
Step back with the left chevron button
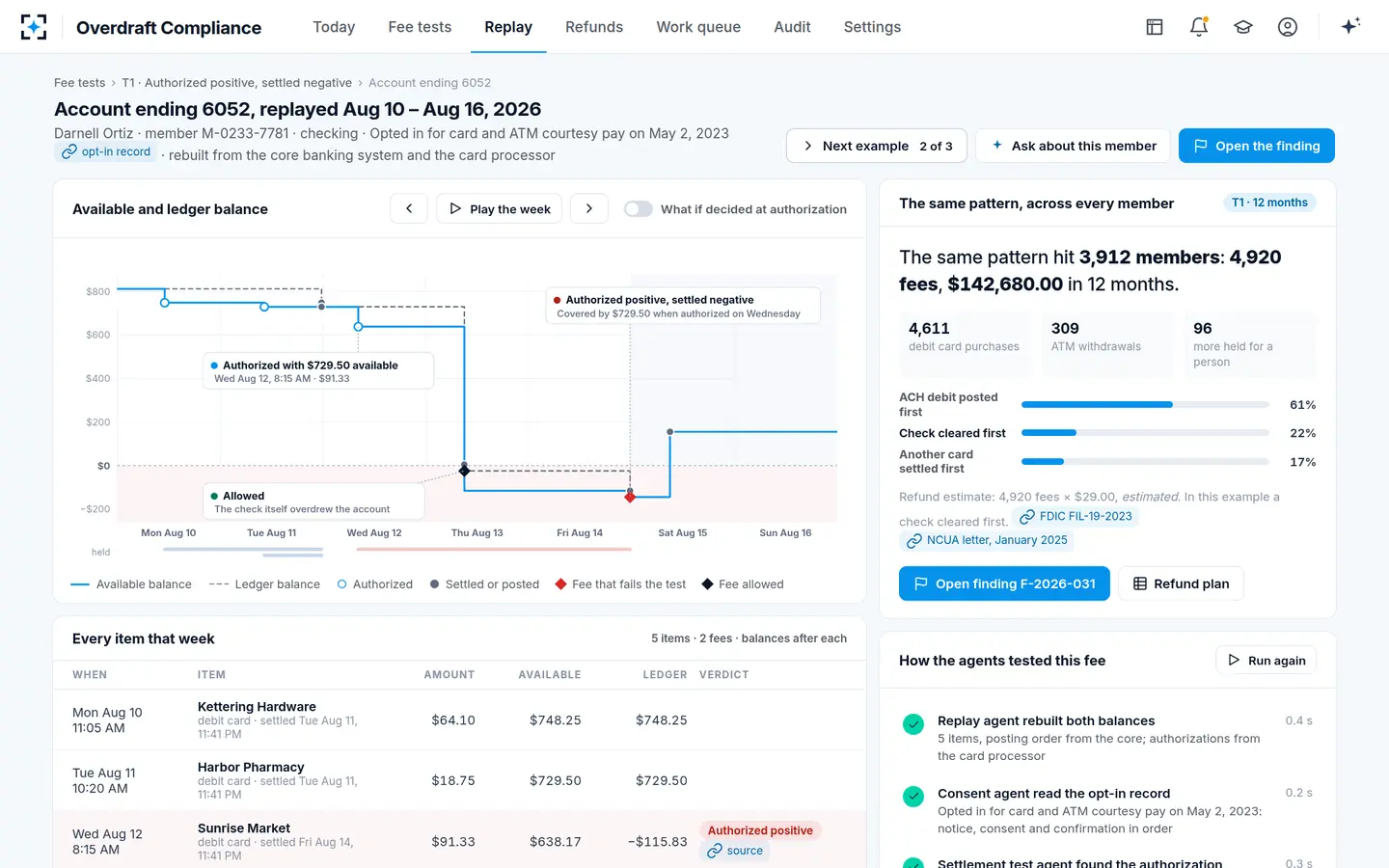tap(409, 208)
